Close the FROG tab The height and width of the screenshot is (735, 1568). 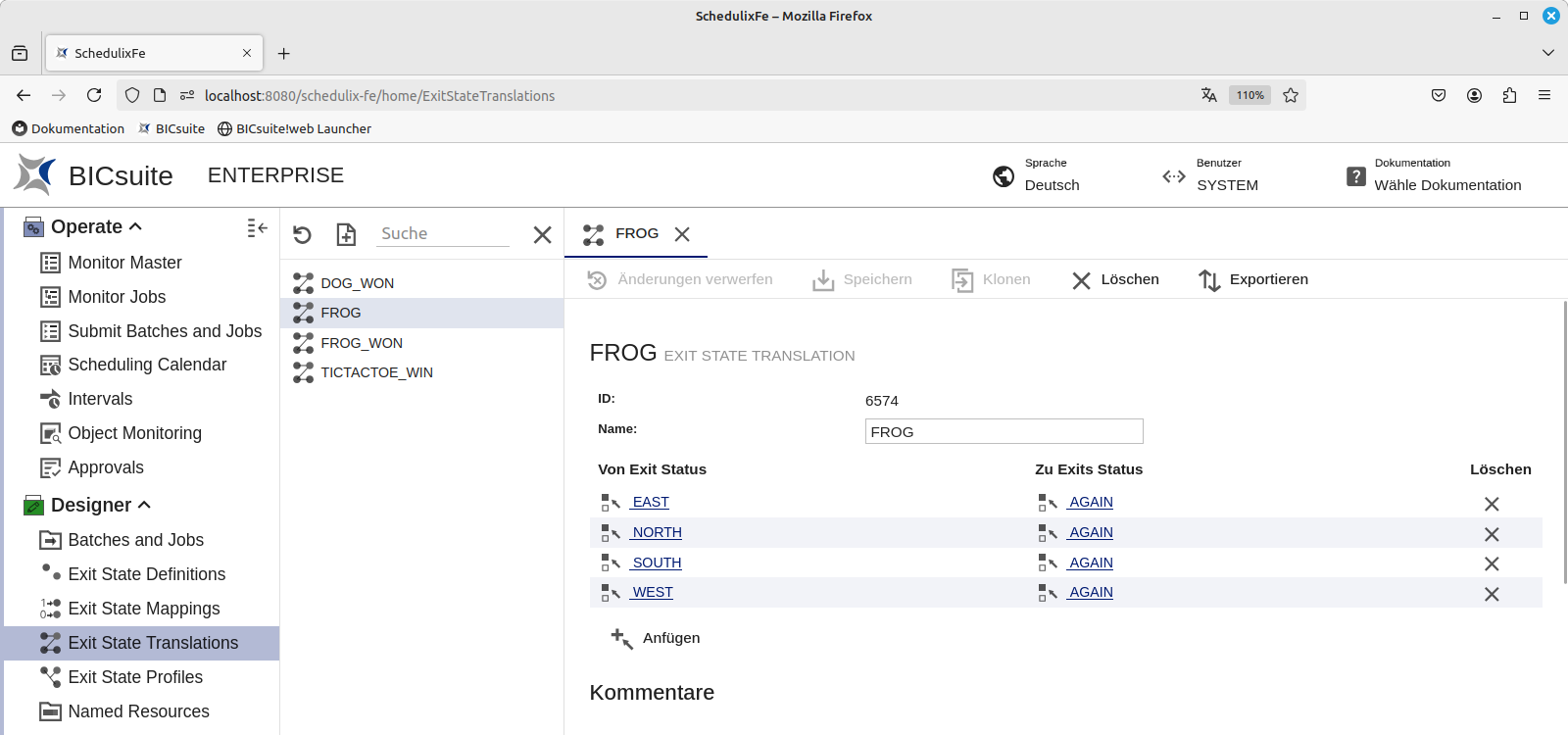pyautogui.click(x=682, y=234)
